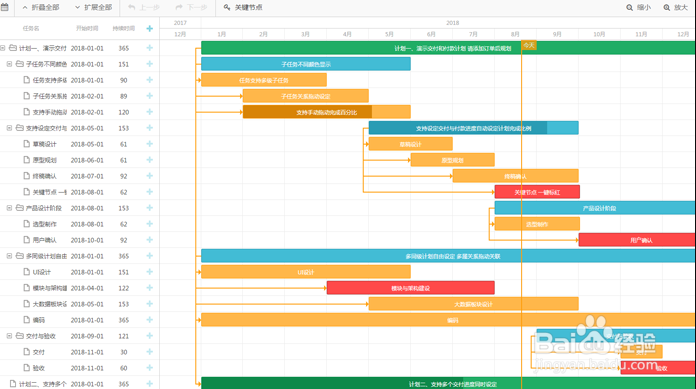The height and width of the screenshot is (389, 696).
Task: Click the 开始时间 column header
Action: [87, 28]
